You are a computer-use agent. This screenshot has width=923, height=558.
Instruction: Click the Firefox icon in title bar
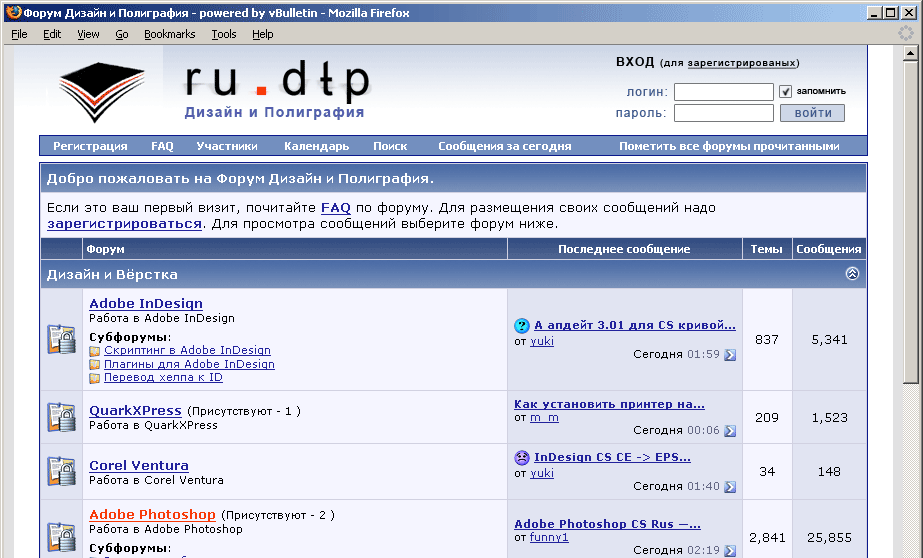(14, 12)
